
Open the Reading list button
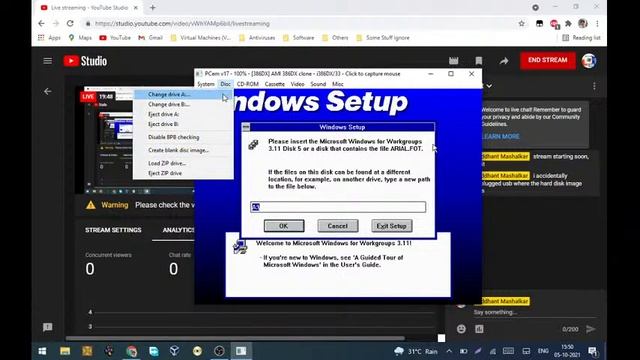[581, 38]
